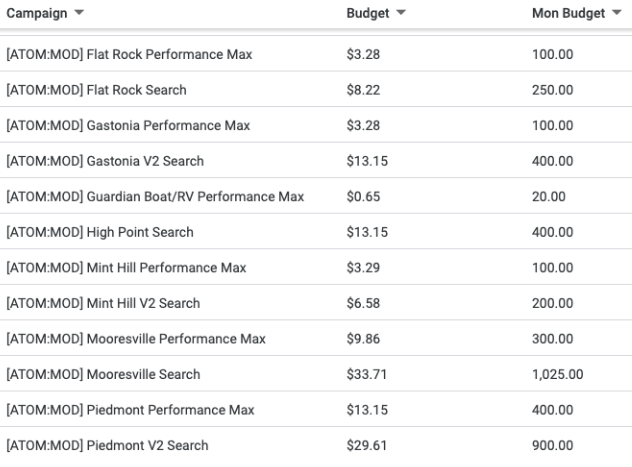The width and height of the screenshot is (632, 467).
Task: Select the Flat Rock Performance Max campaign
Action: pyautogui.click(x=129, y=54)
